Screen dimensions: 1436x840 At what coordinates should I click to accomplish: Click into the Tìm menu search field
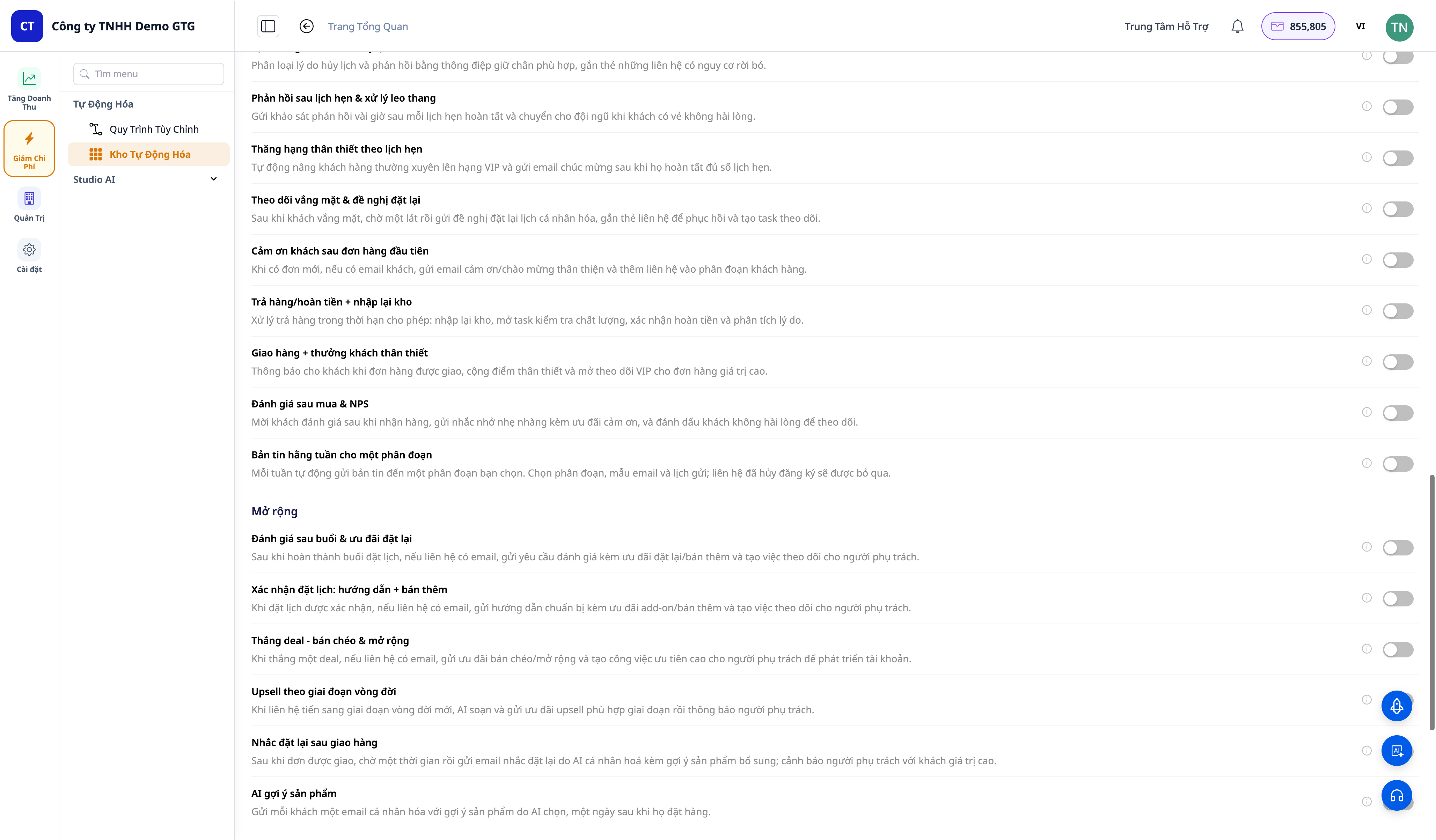pos(149,74)
